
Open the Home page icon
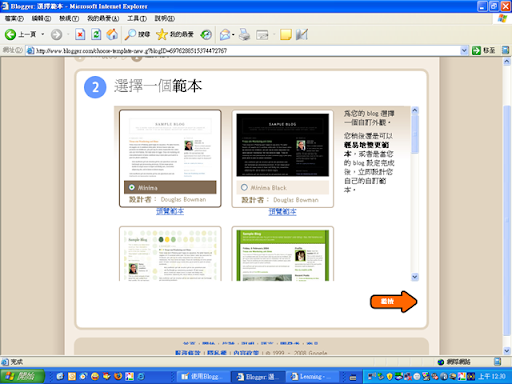[112, 34]
